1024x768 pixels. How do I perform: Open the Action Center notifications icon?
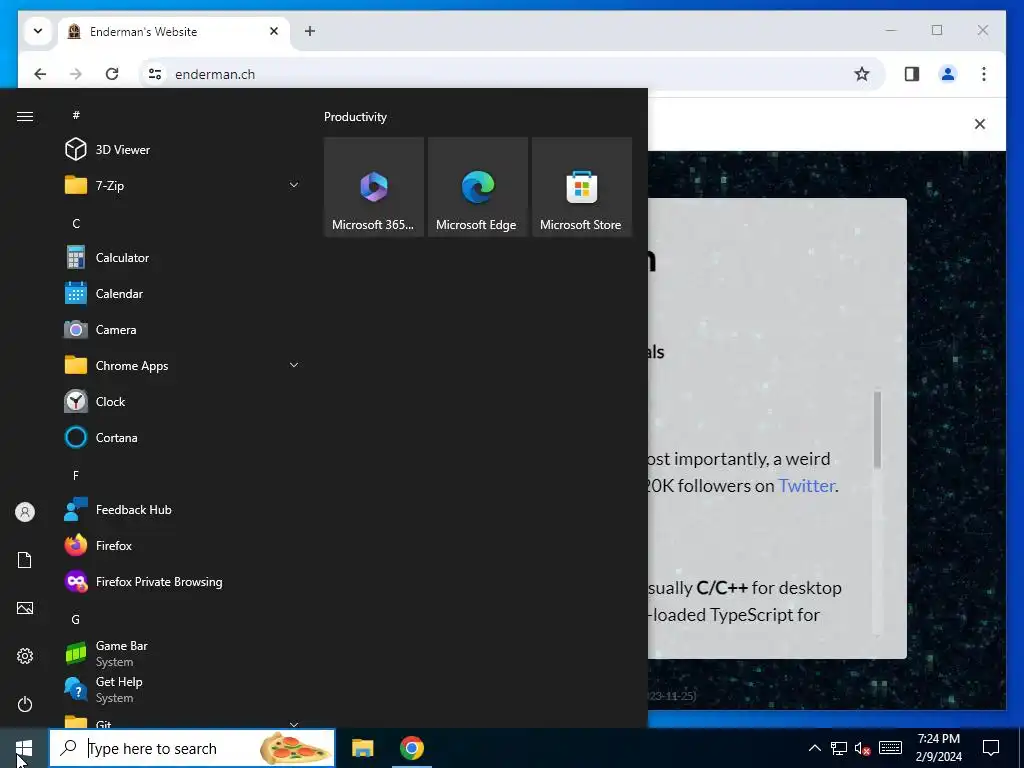point(991,748)
